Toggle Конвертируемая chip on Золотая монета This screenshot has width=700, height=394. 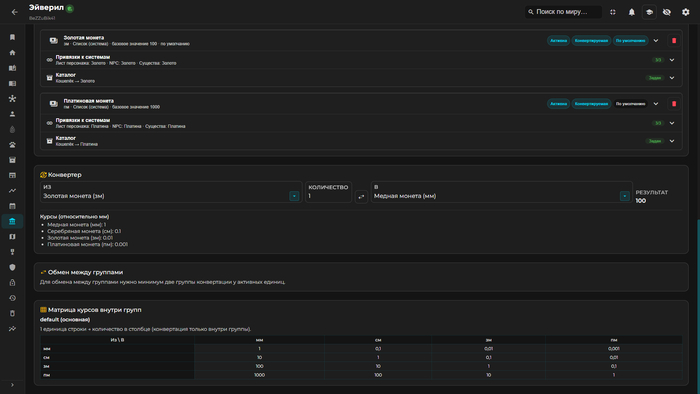(x=591, y=41)
